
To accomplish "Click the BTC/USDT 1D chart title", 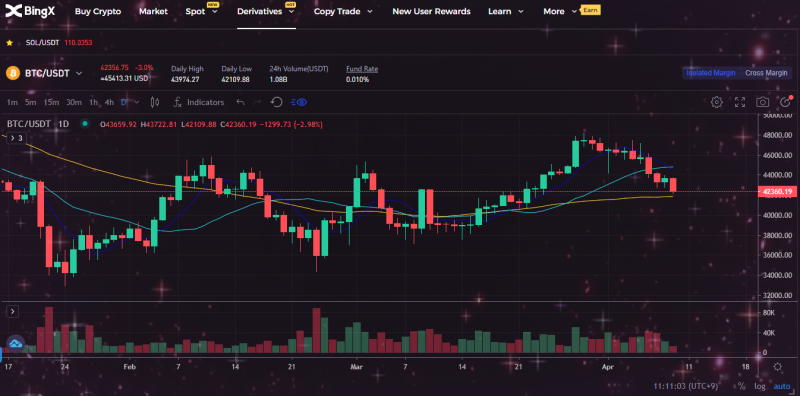I will point(38,124).
